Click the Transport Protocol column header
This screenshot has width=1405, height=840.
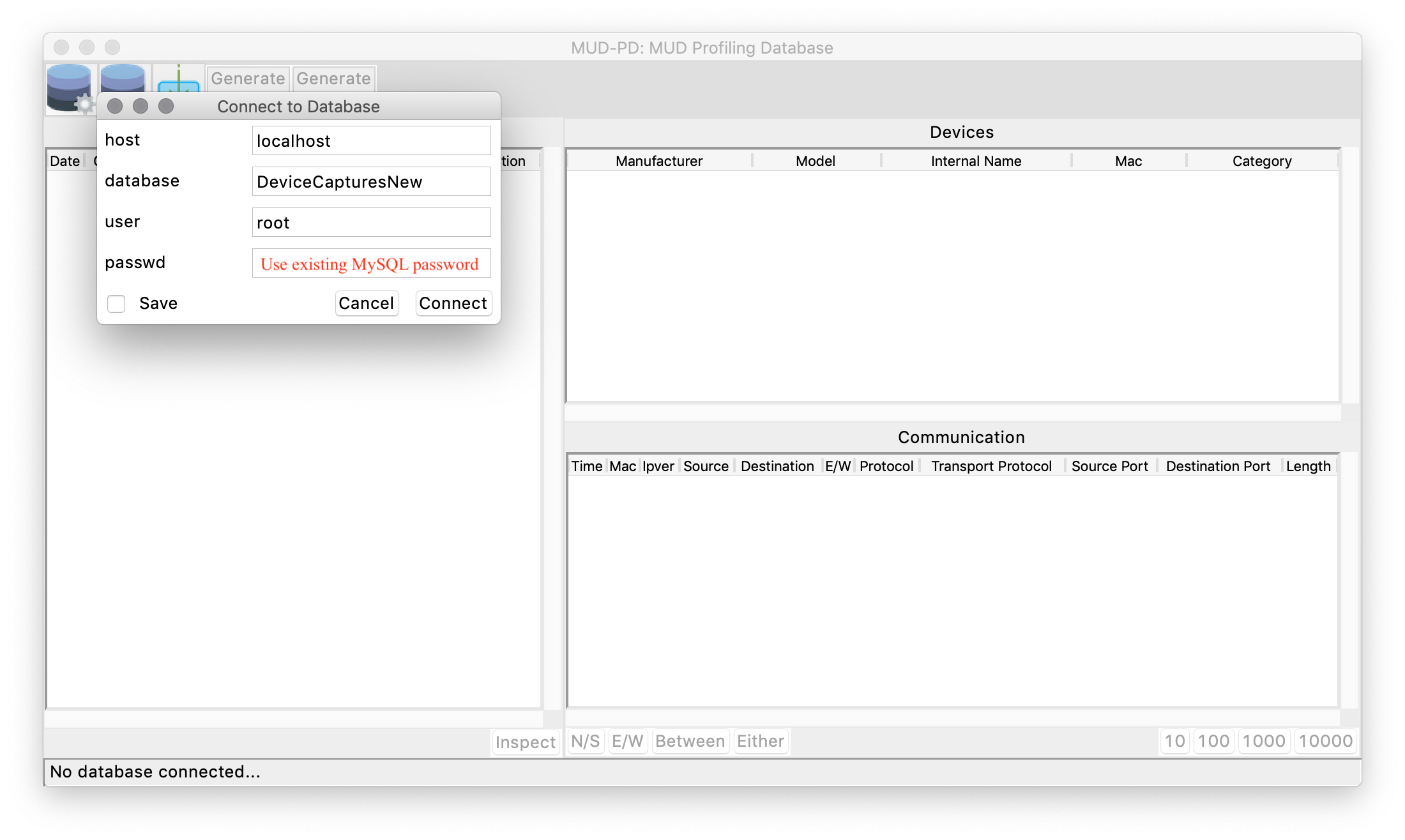991,466
